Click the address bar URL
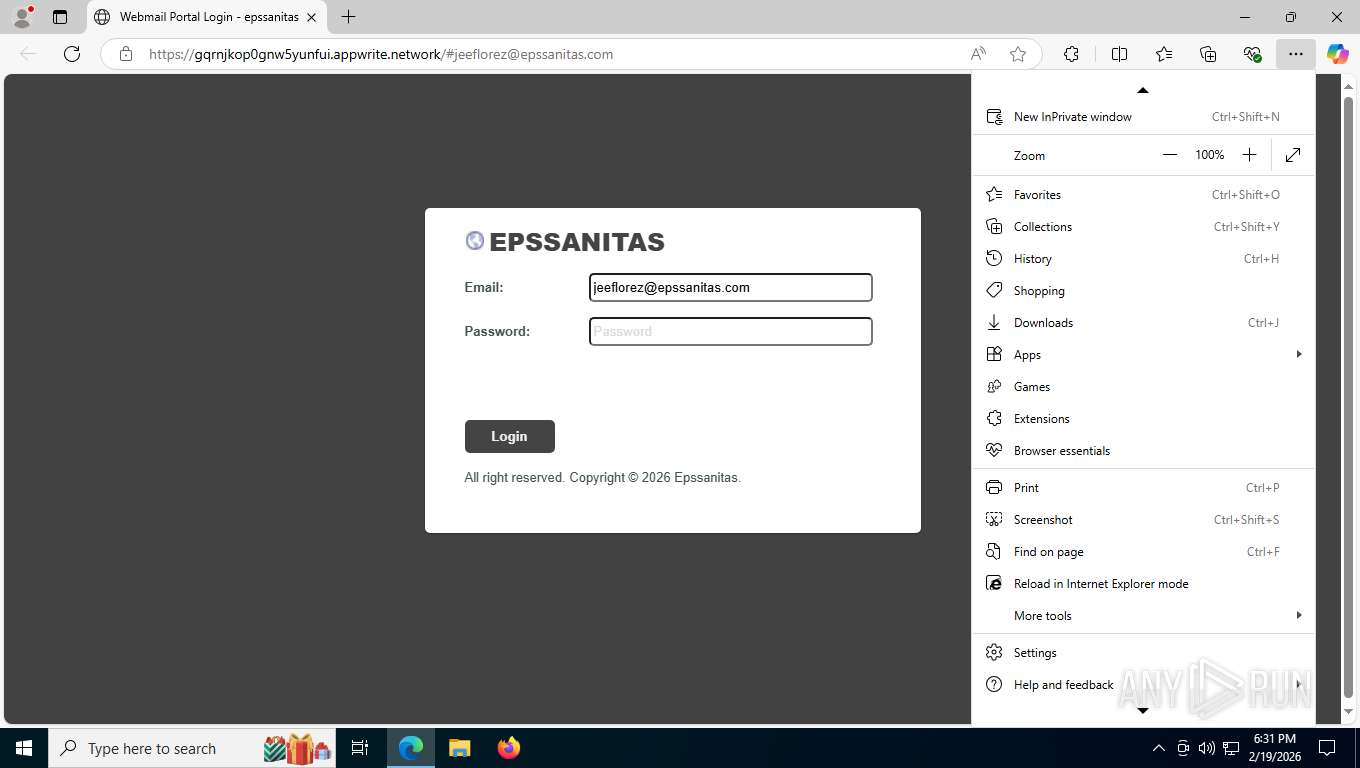1360x768 pixels. click(x=381, y=54)
